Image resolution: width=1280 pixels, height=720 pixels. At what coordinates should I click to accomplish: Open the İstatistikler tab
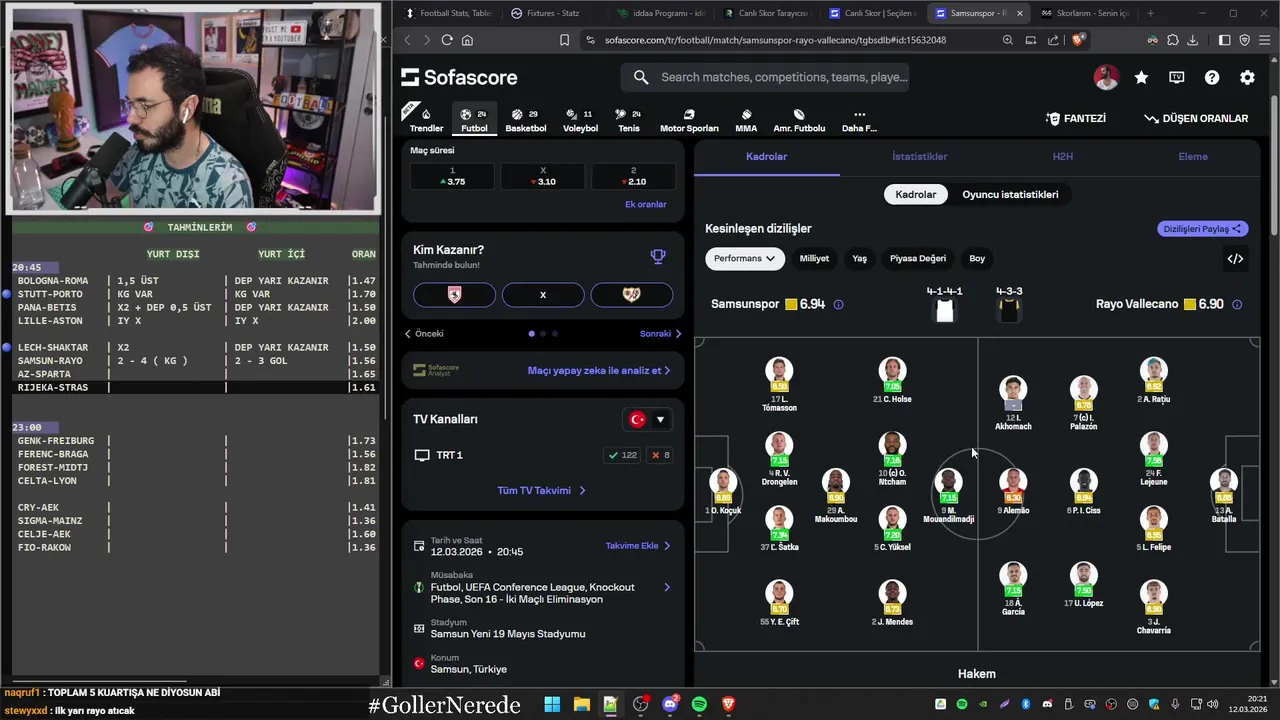(919, 156)
